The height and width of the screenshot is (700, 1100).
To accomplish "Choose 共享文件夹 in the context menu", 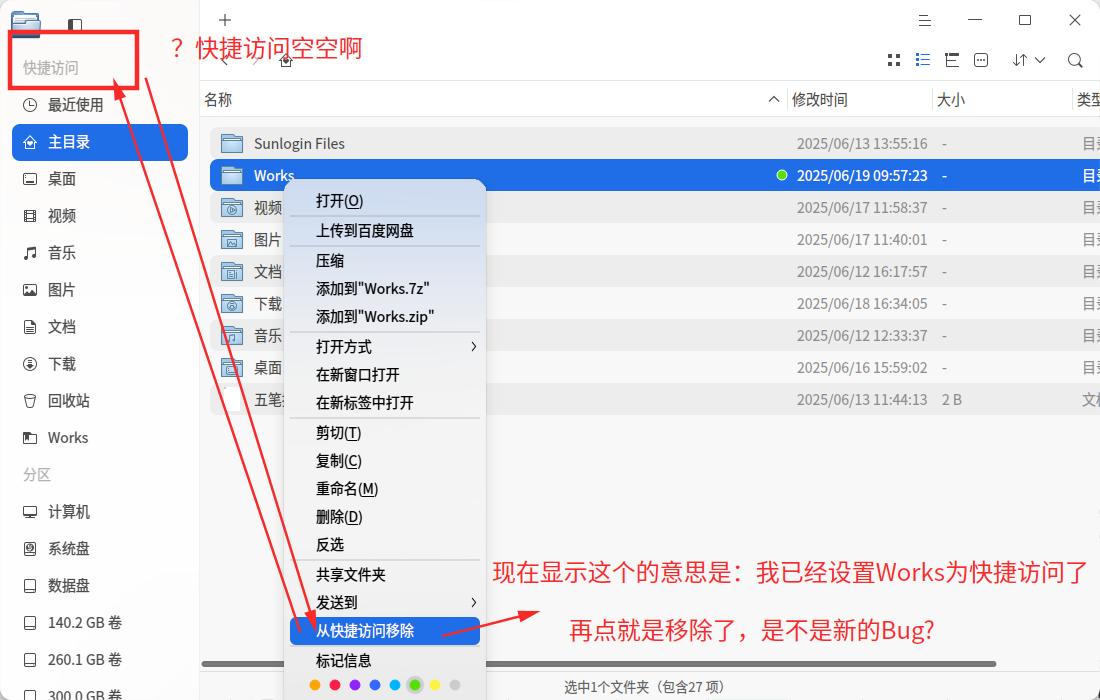I will click(x=384, y=575).
